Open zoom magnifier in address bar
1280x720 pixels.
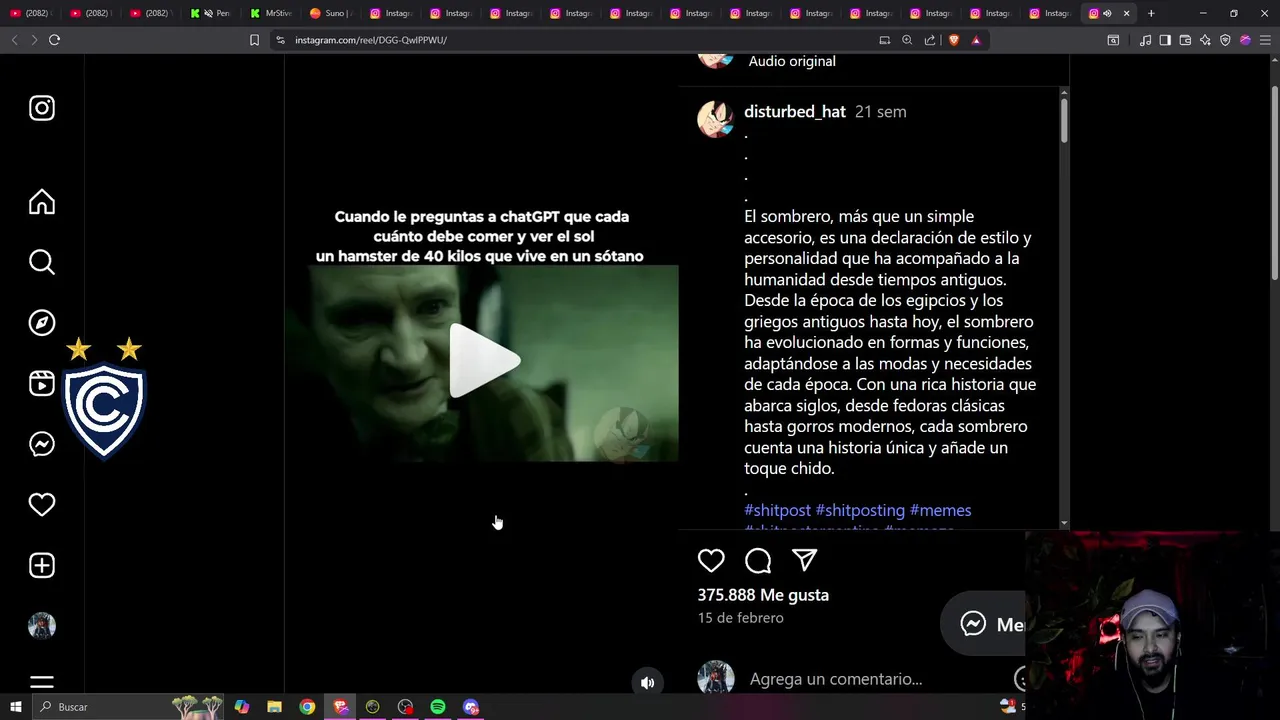coord(907,40)
